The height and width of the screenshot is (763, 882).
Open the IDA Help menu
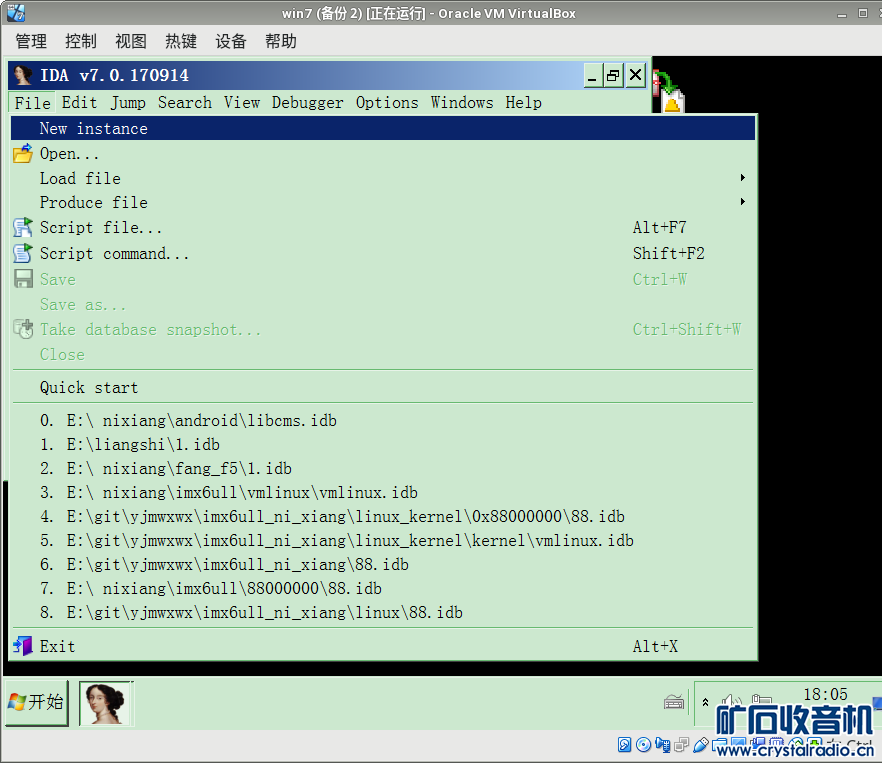(523, 102)
